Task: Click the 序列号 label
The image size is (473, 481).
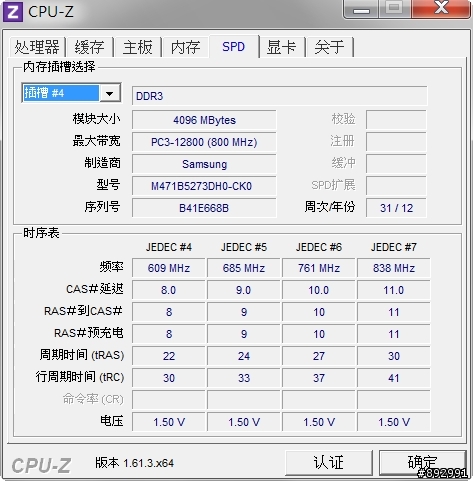Action: click(x=102, y=207)
